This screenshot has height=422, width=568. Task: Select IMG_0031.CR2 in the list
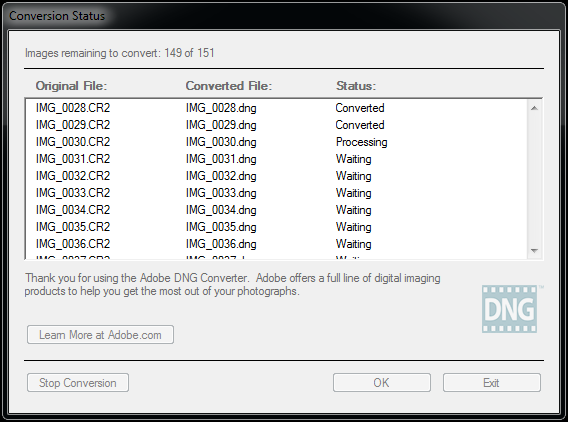click(73, 159)
